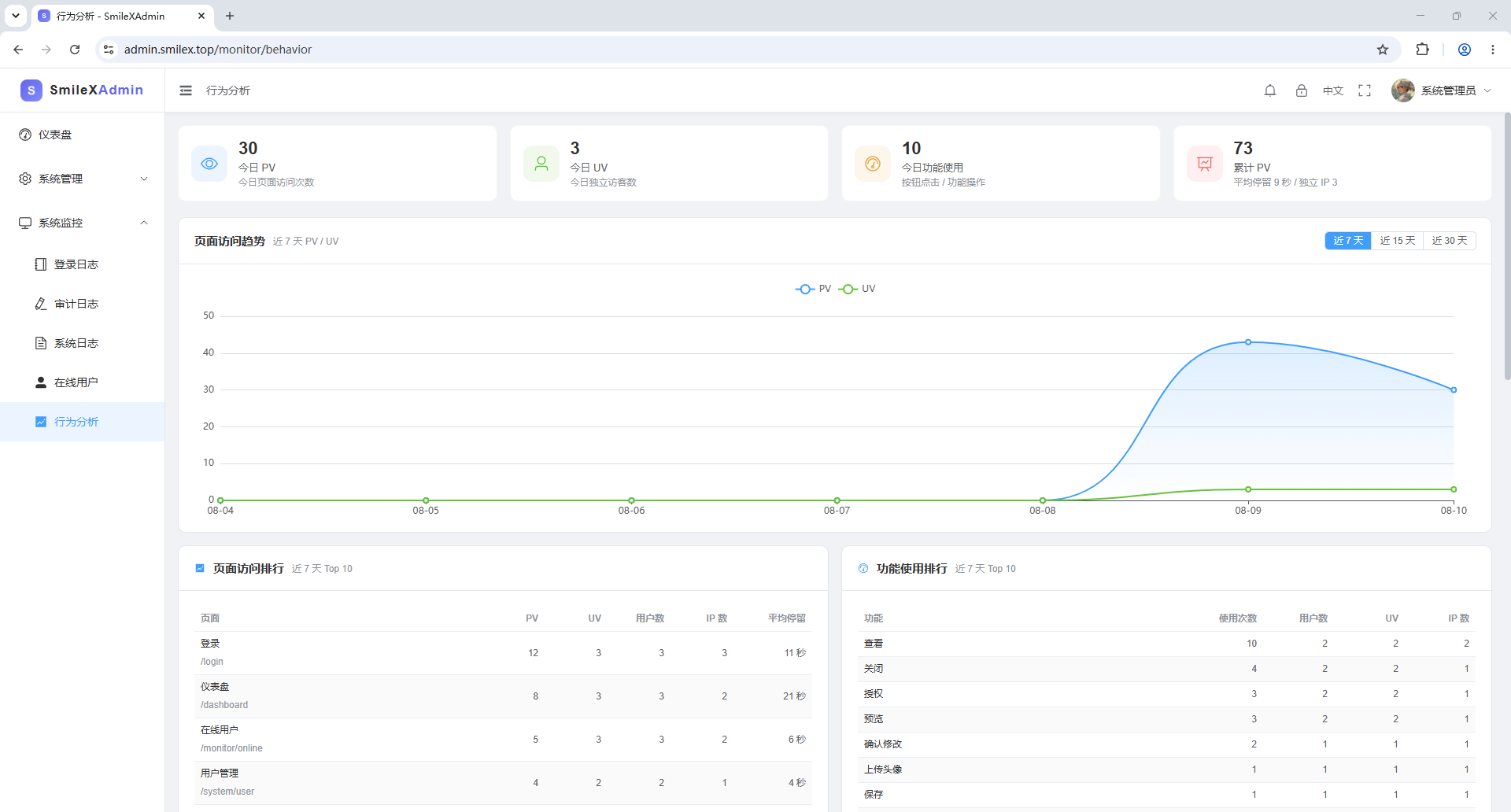Viewport: 1511px width, 812px height.
Task: Click the chart icon on 累计 PV card
Action: [x=1205, y=164]
